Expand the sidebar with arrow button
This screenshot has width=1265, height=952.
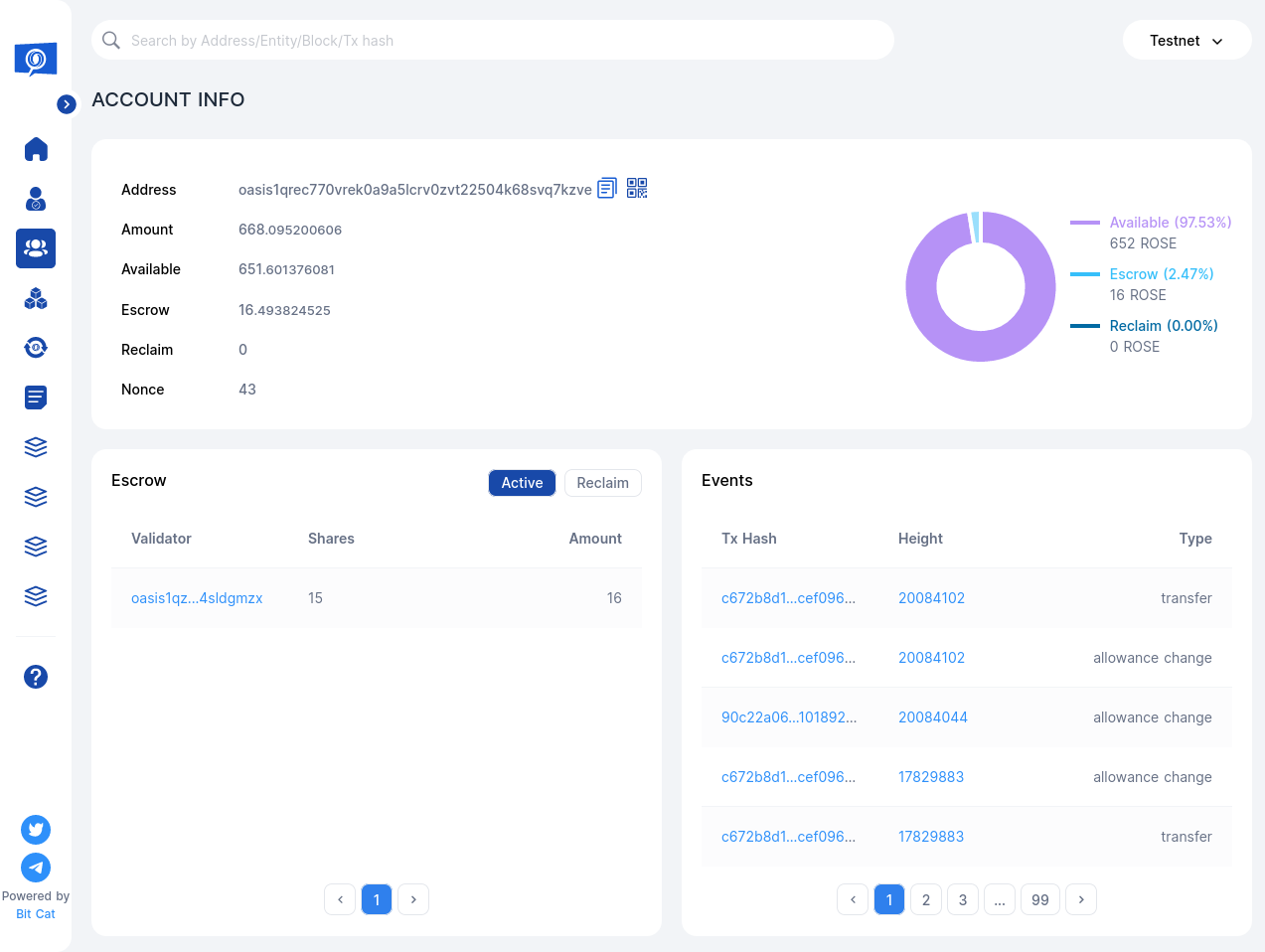[x=67, y=104]
